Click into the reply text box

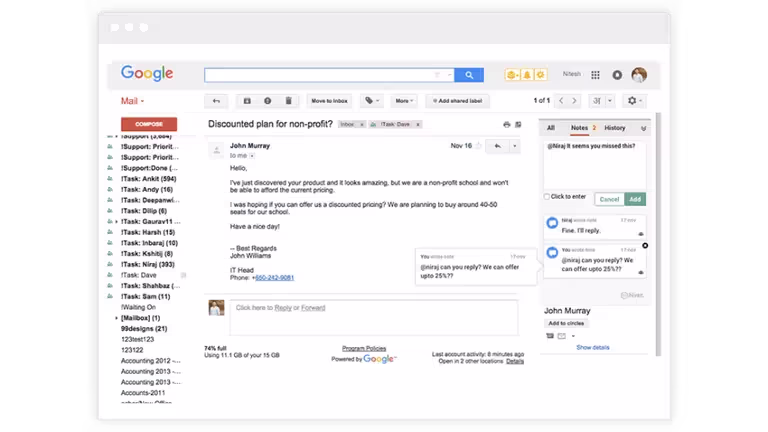372,316
